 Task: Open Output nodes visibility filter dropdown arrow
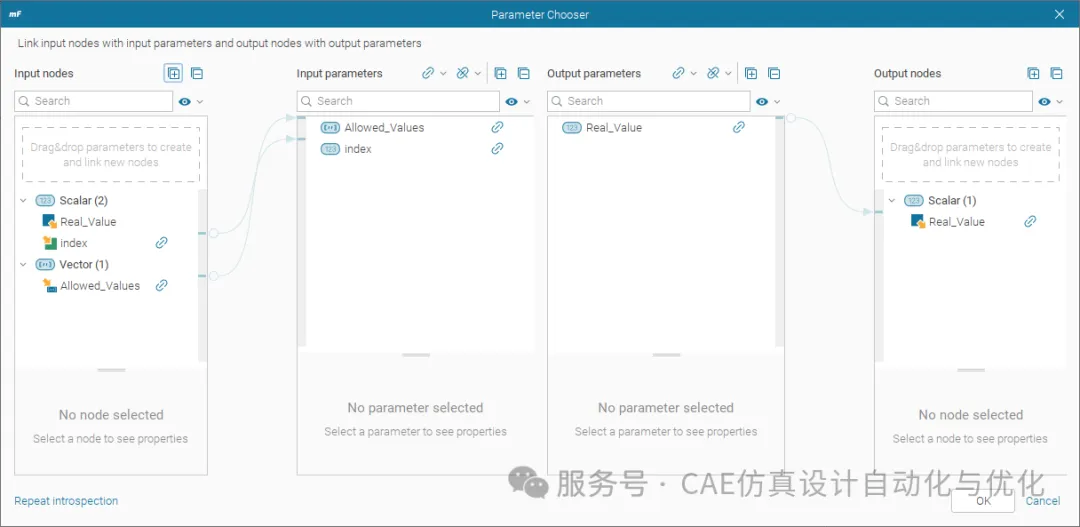pyautogui.click(x=1061, y=101)
